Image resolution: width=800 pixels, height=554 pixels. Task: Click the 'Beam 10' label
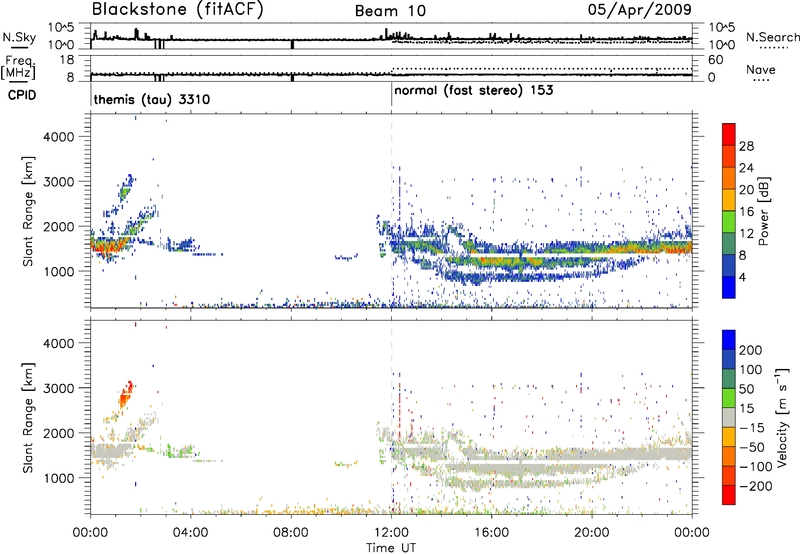[x=390, y=11]
